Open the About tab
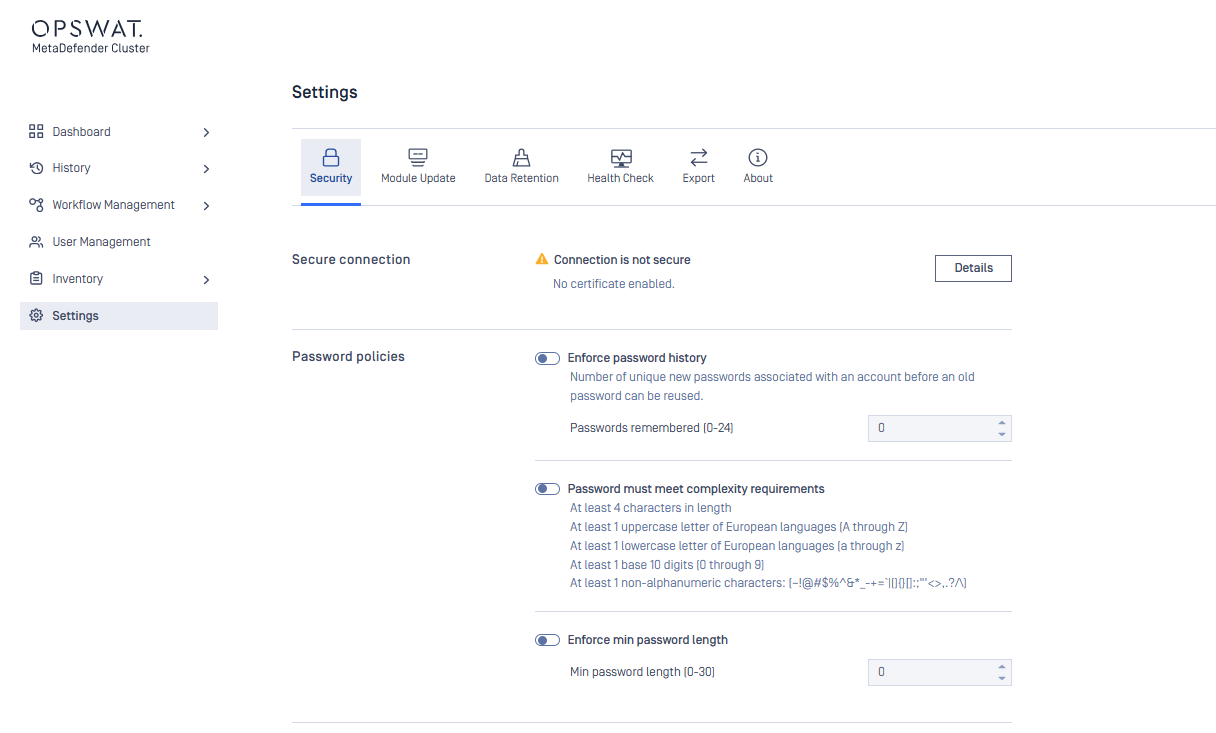1216x733 pixels. point(758,166)
